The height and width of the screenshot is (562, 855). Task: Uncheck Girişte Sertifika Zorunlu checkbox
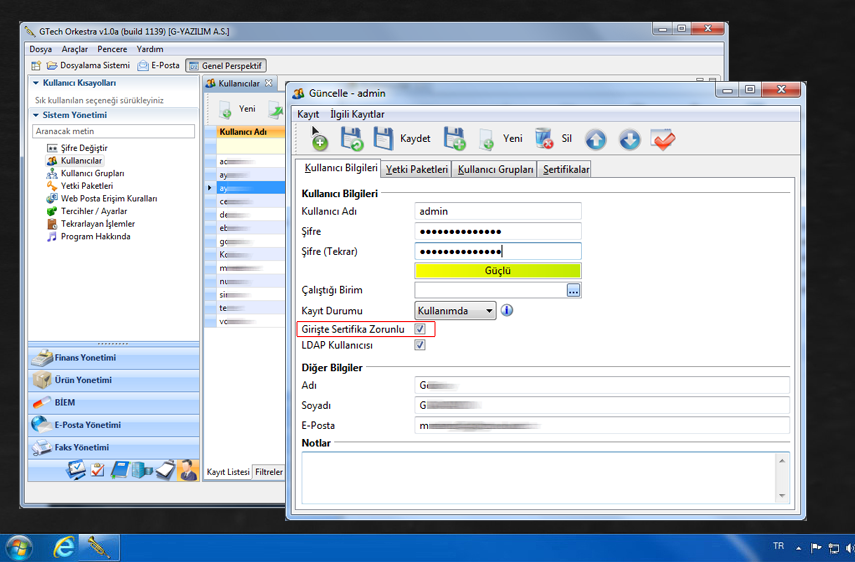420,329
